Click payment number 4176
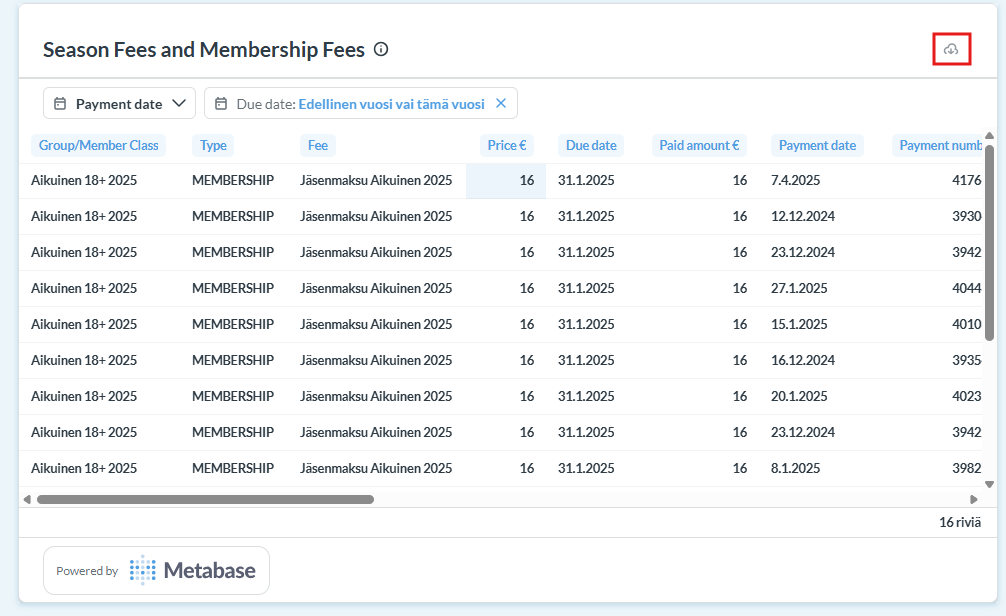The width and height of the screenshot is (1006, 616). pyautogui.click(x=966, y=180)
